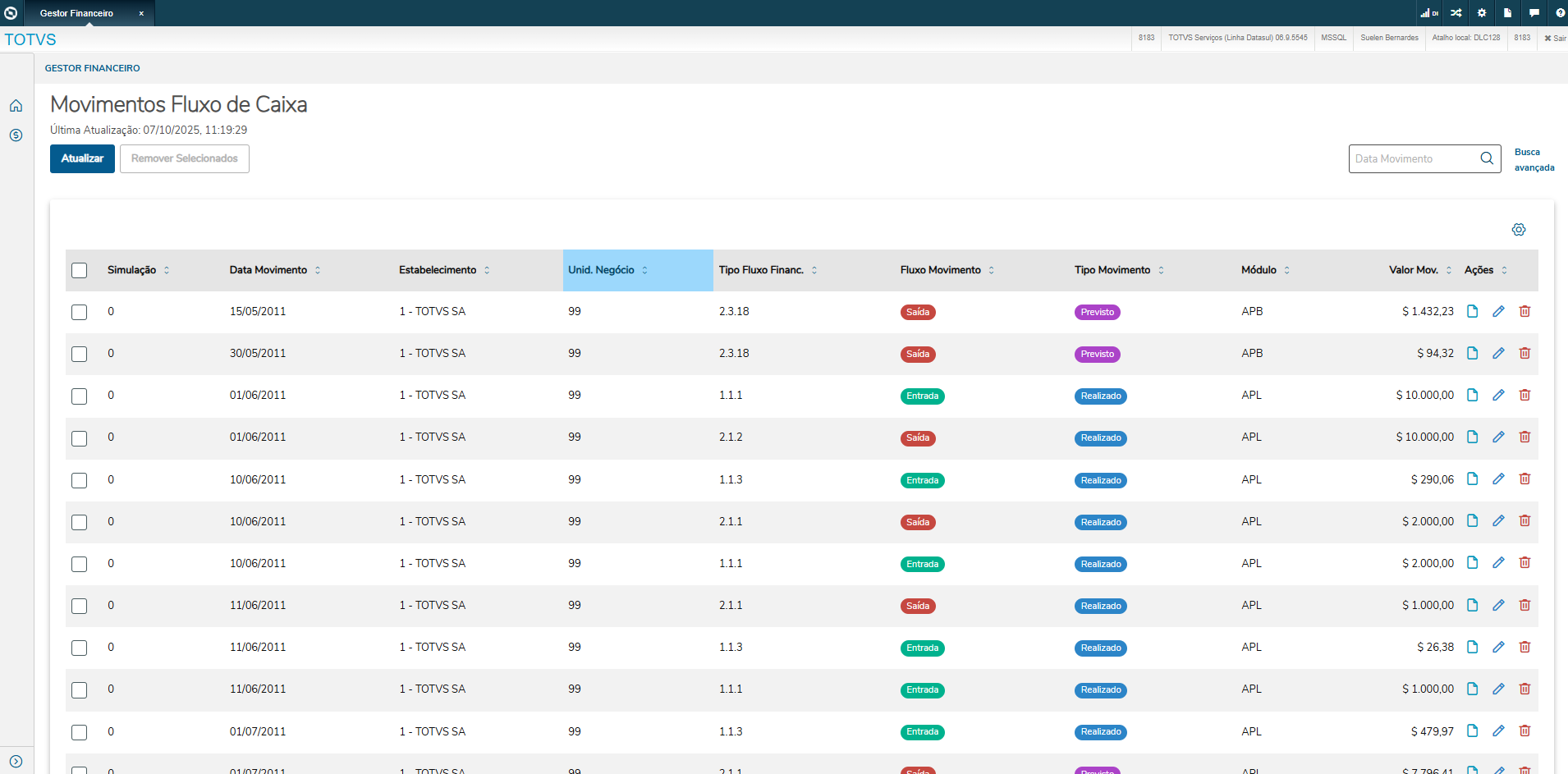Check the 11/06/2011 Entrada $ 1.000,00 row checkbox
Screen dimensions: 1568x774
click(79, 689)
